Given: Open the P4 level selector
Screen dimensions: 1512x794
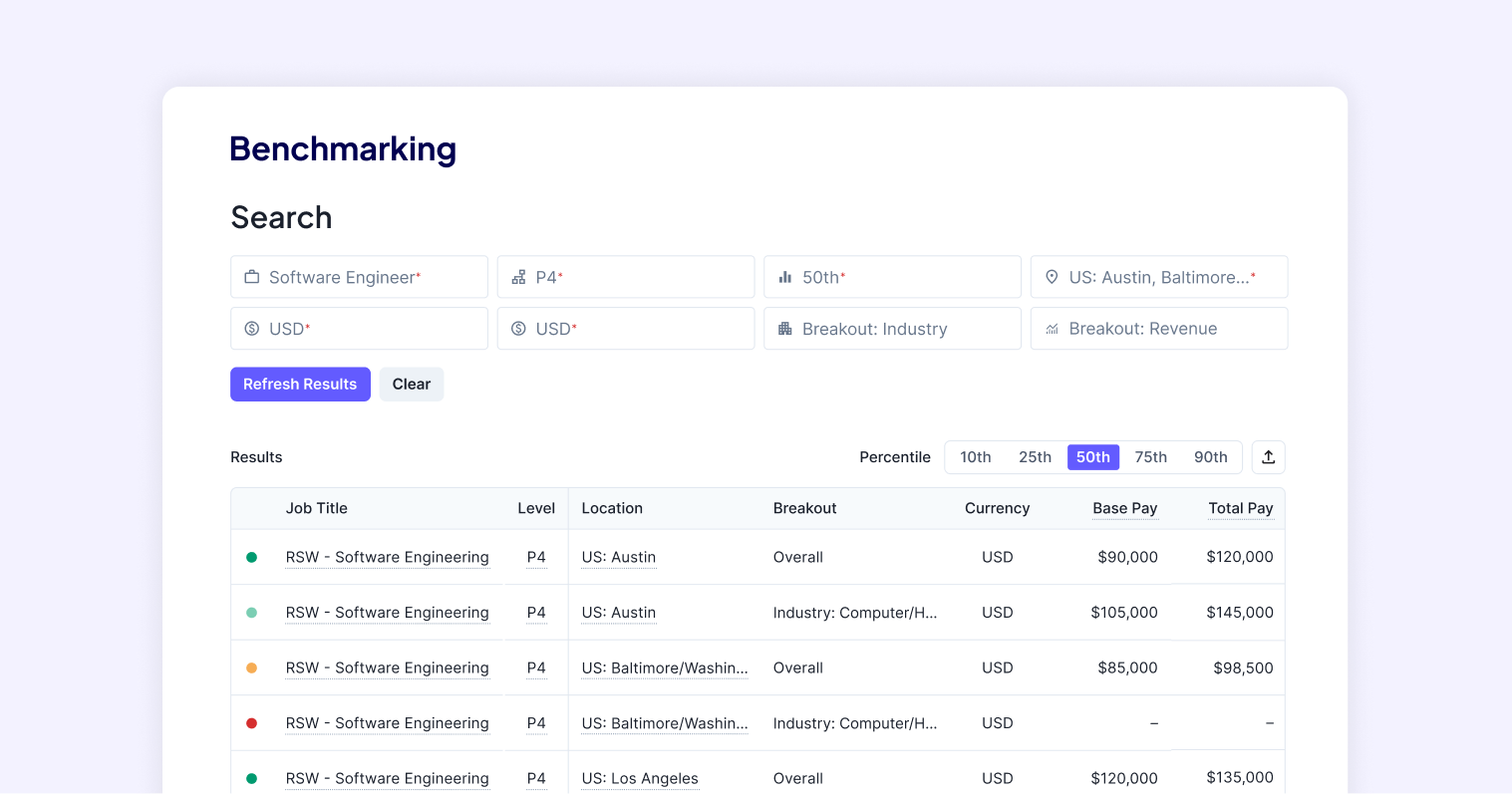Looking at the screenshot, I should [626, 277].
